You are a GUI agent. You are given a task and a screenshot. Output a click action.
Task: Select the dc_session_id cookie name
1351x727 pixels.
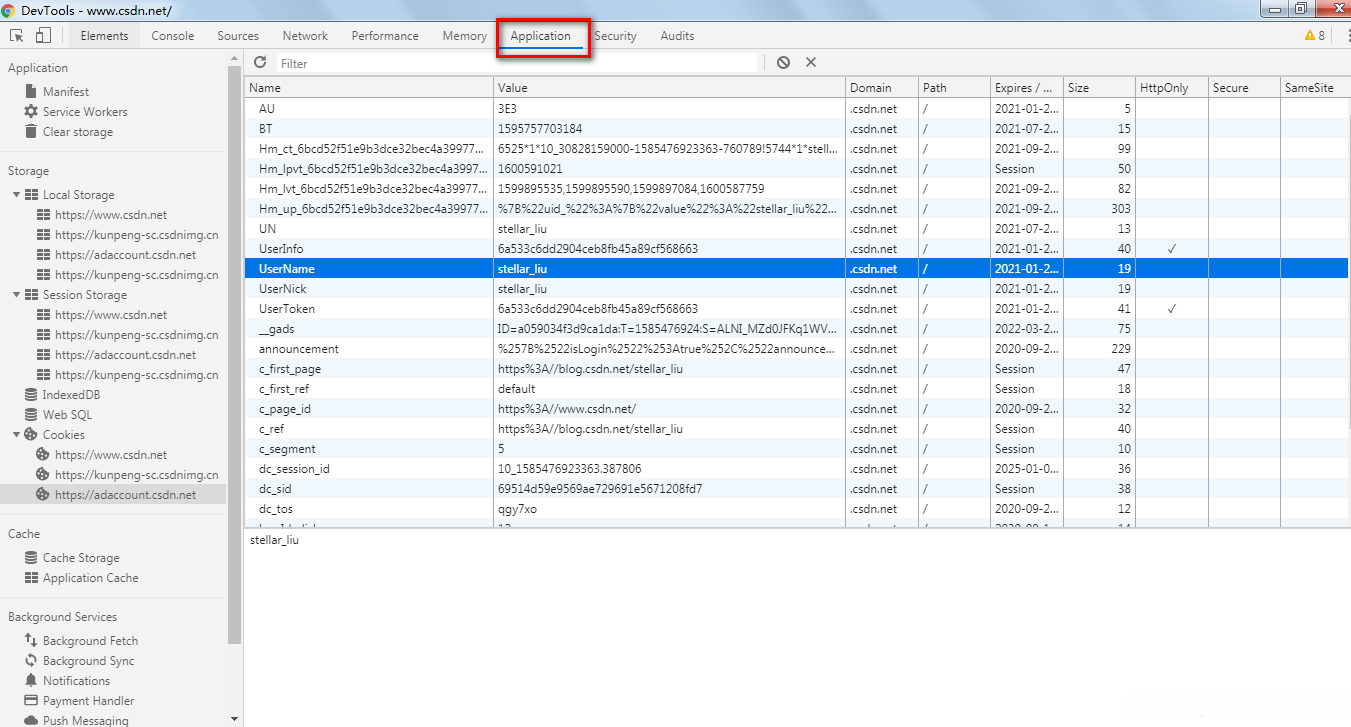(x=294, y=469)
